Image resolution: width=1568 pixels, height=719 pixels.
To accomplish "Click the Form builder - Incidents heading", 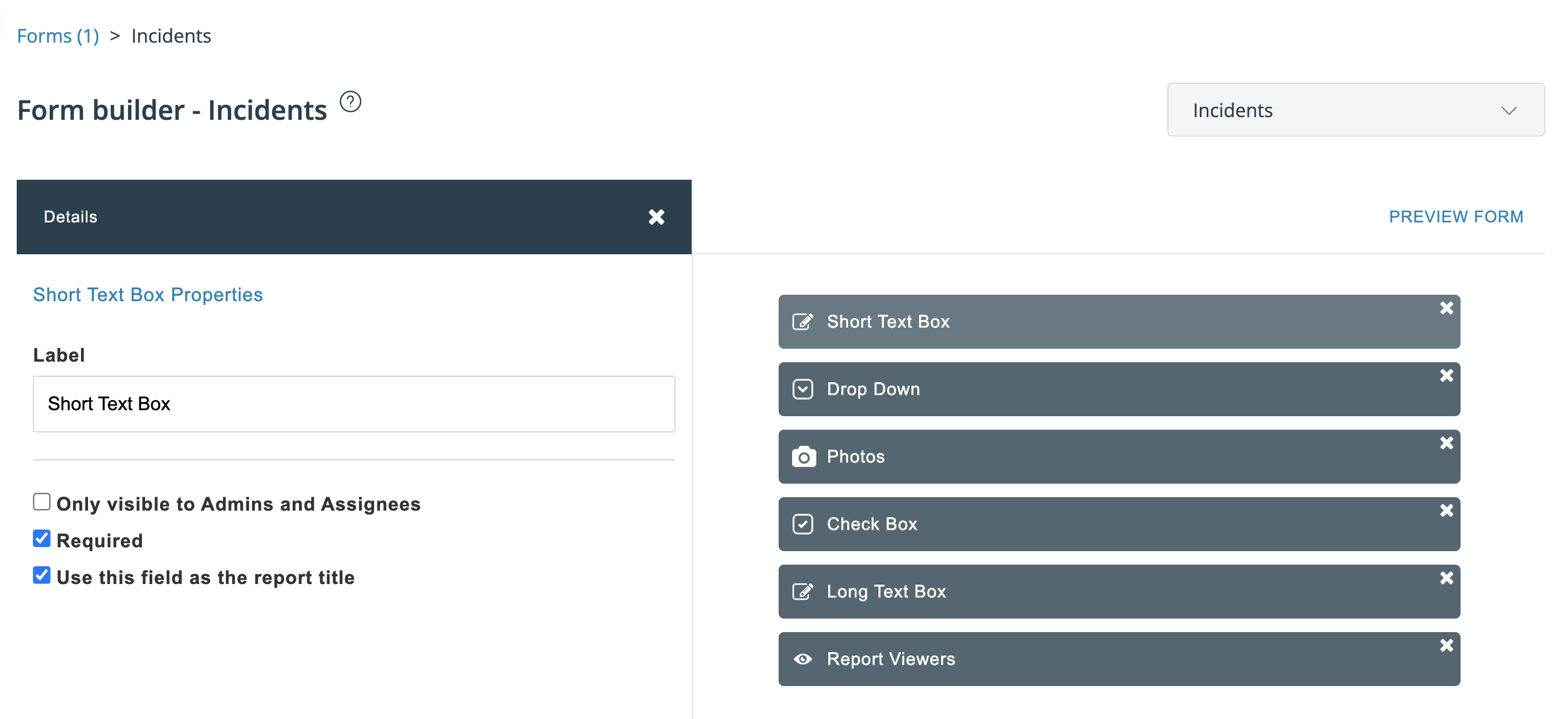I will [172, 110].
